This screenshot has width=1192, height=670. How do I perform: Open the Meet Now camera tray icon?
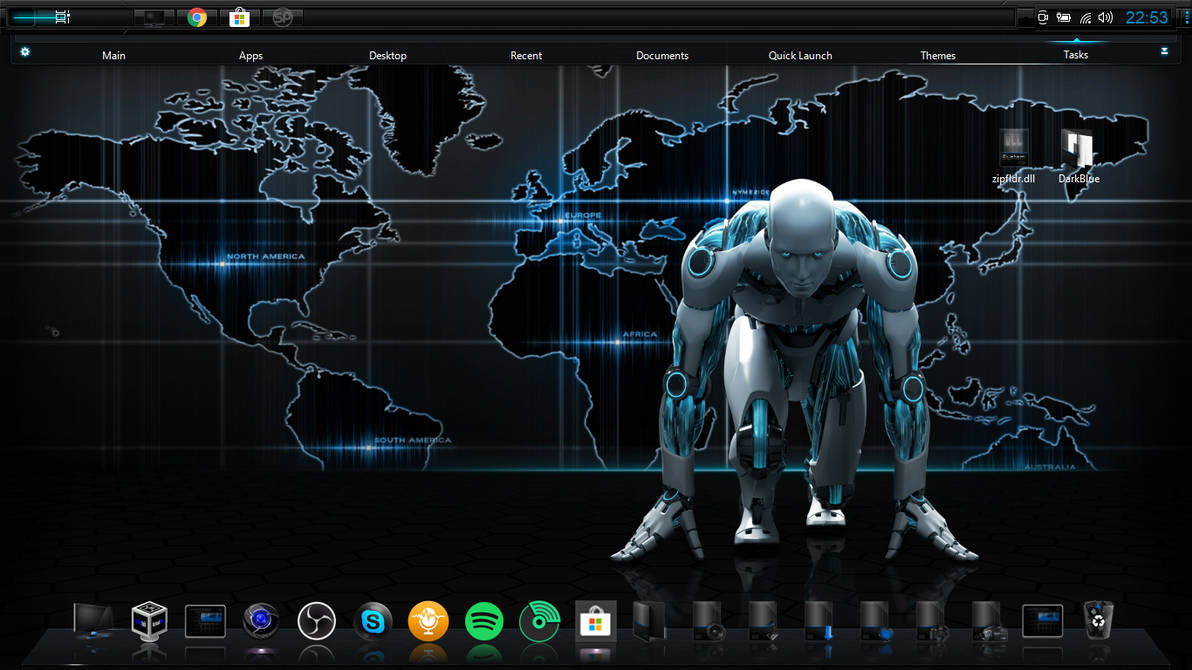pyautogui.click(x=1043, y=17)
